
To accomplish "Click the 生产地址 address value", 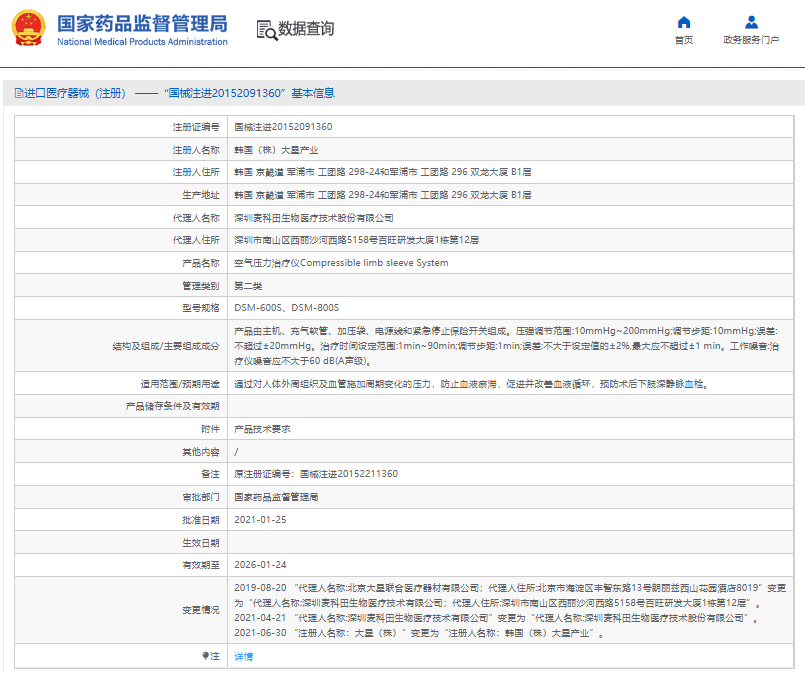I will click(x=383, y=195).
